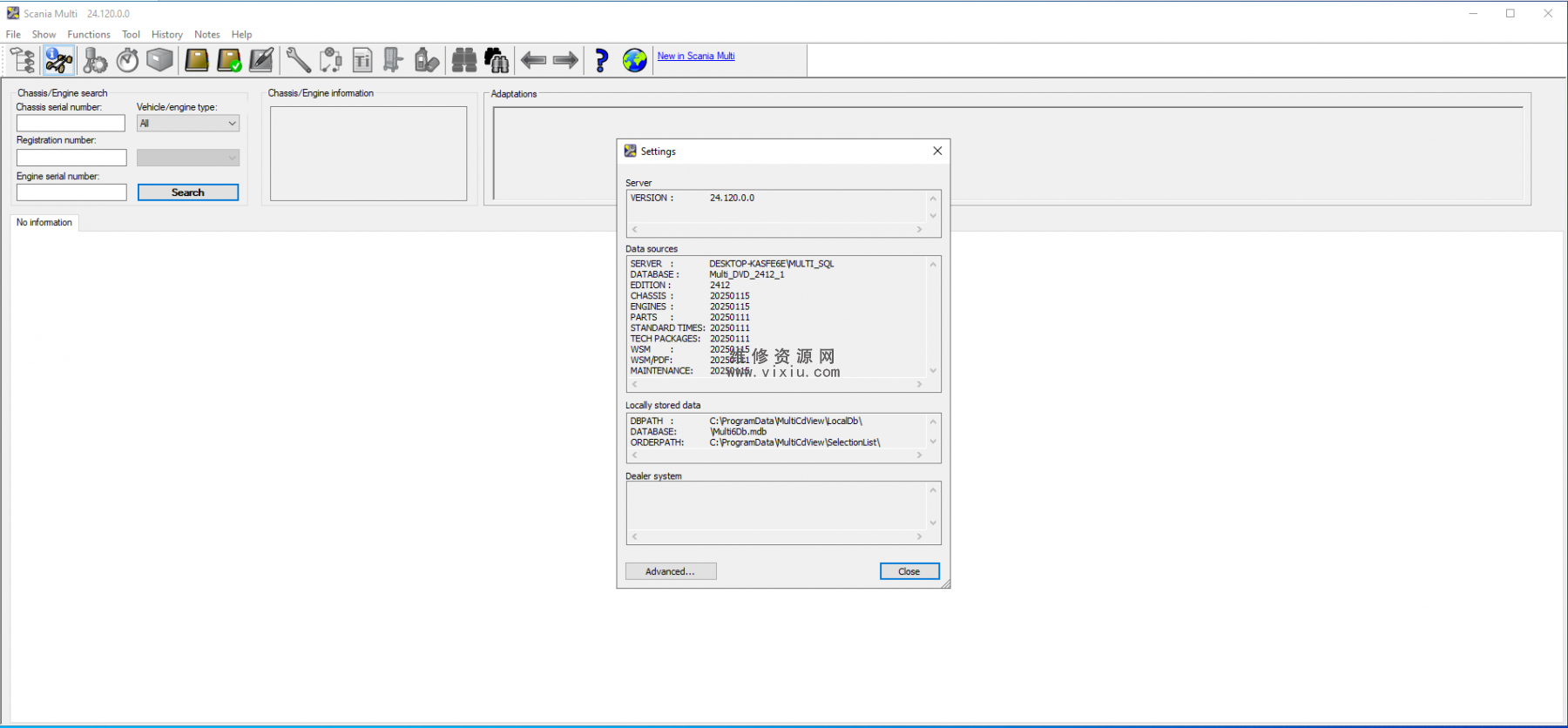Open the File menu
The height and width of the screenshot is (728, 1568).
click(x=13, y=35)
